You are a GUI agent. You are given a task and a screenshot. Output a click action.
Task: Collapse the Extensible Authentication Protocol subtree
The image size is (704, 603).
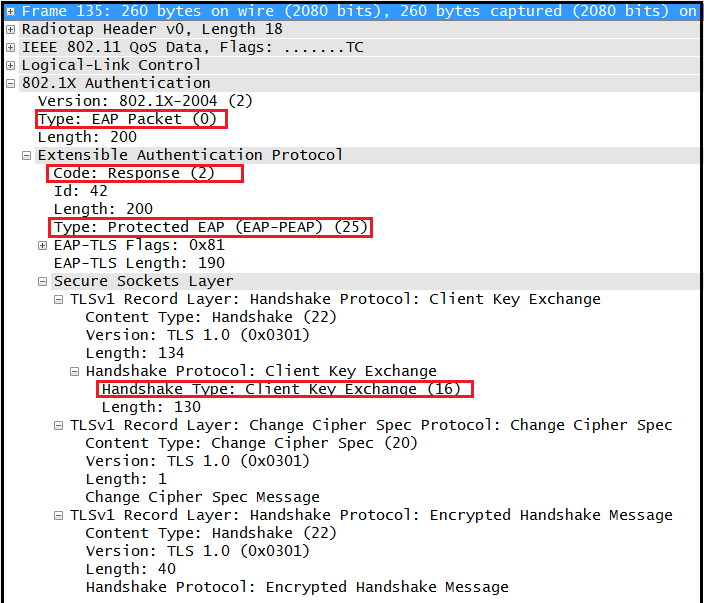(x=27, y=155)
